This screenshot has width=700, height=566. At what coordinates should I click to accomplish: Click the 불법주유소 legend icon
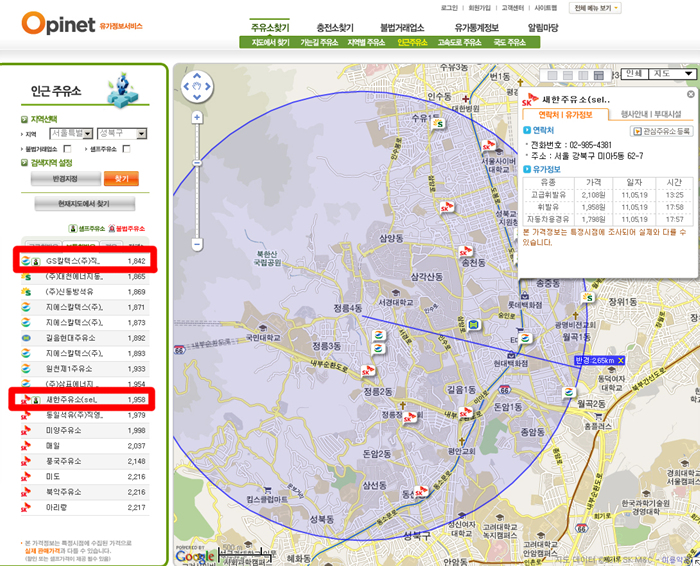(112, 229)
